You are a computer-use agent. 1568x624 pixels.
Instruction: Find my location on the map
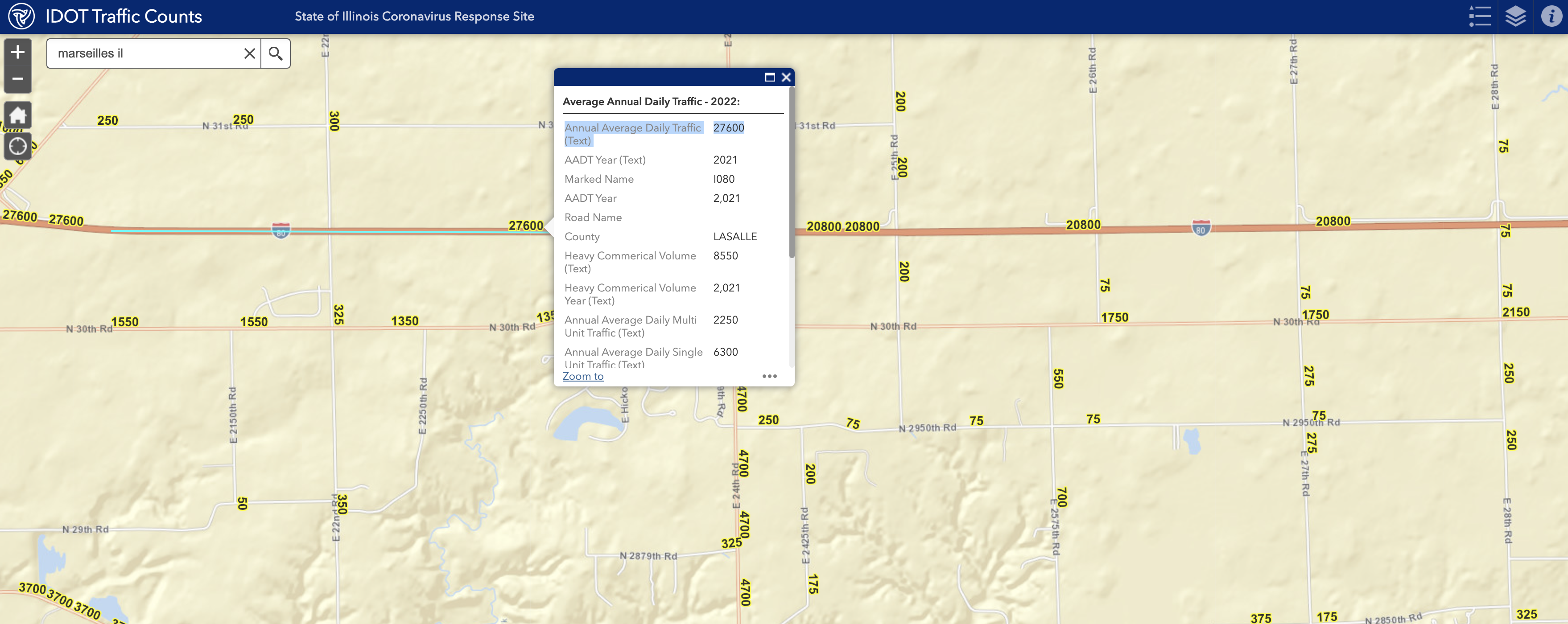pos(18,147)
